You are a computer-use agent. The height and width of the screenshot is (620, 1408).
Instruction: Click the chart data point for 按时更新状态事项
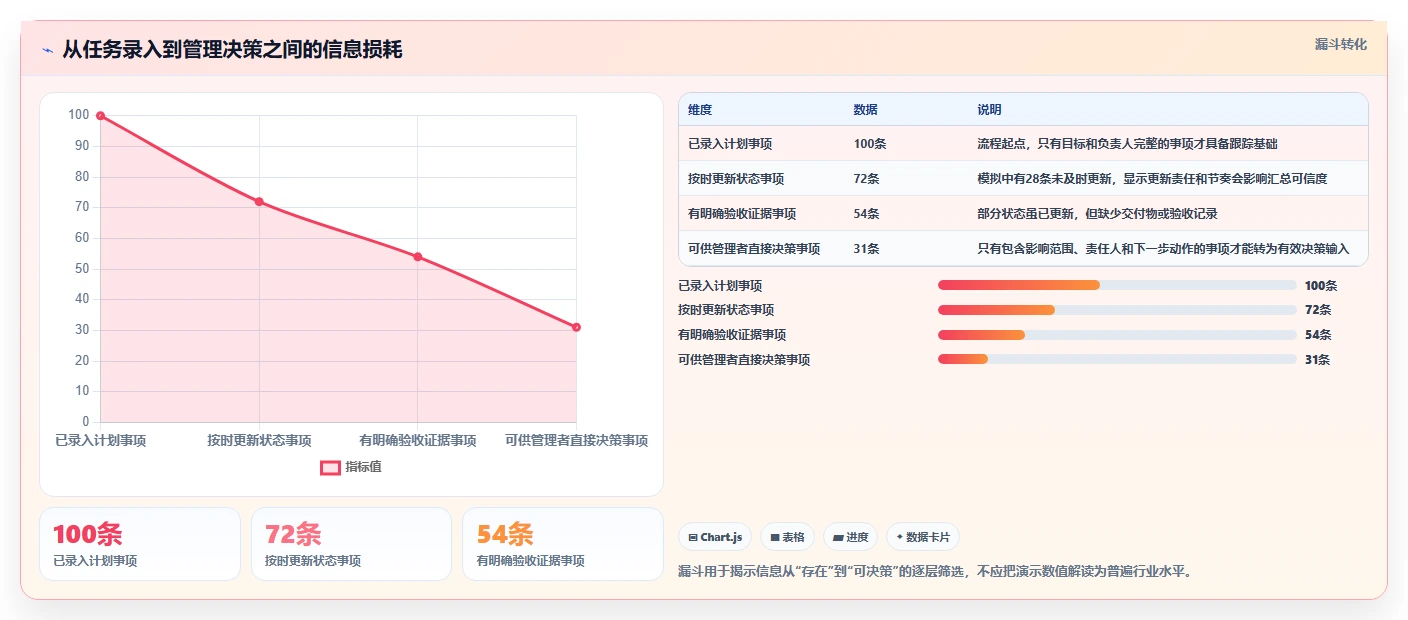coord(259,202)
